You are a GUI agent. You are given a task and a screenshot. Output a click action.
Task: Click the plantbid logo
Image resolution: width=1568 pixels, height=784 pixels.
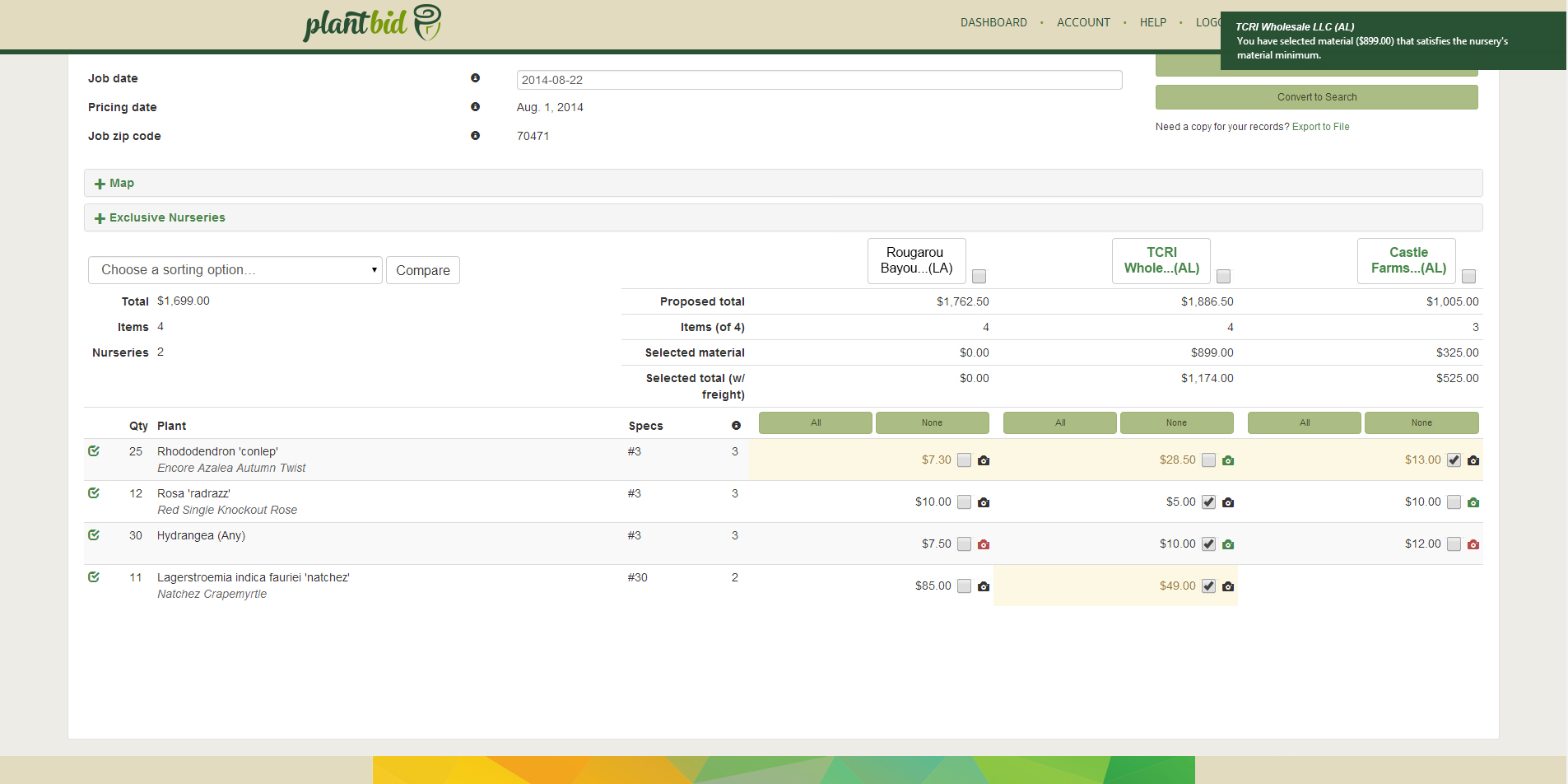(x=372, y=23)
